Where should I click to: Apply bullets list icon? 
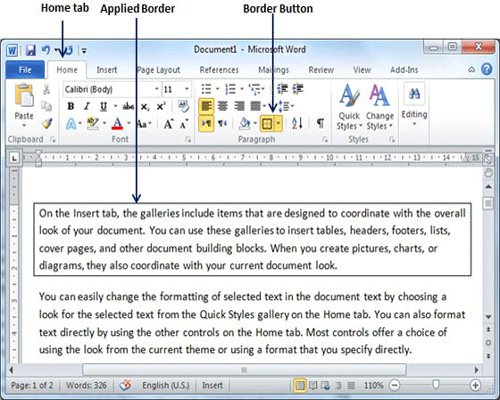tap(206, 89)
